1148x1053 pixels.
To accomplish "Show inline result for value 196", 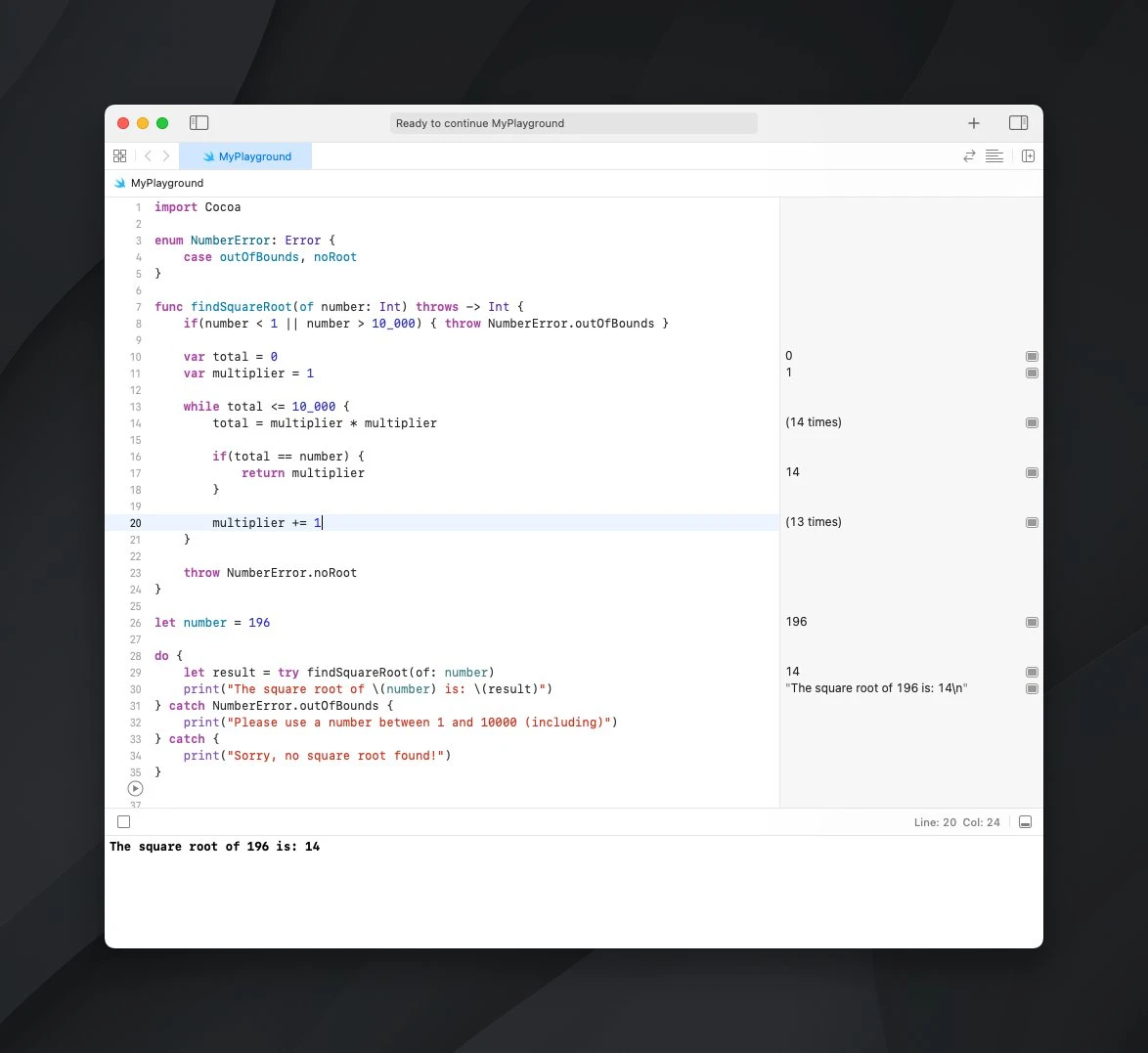I will [1032, 623].
